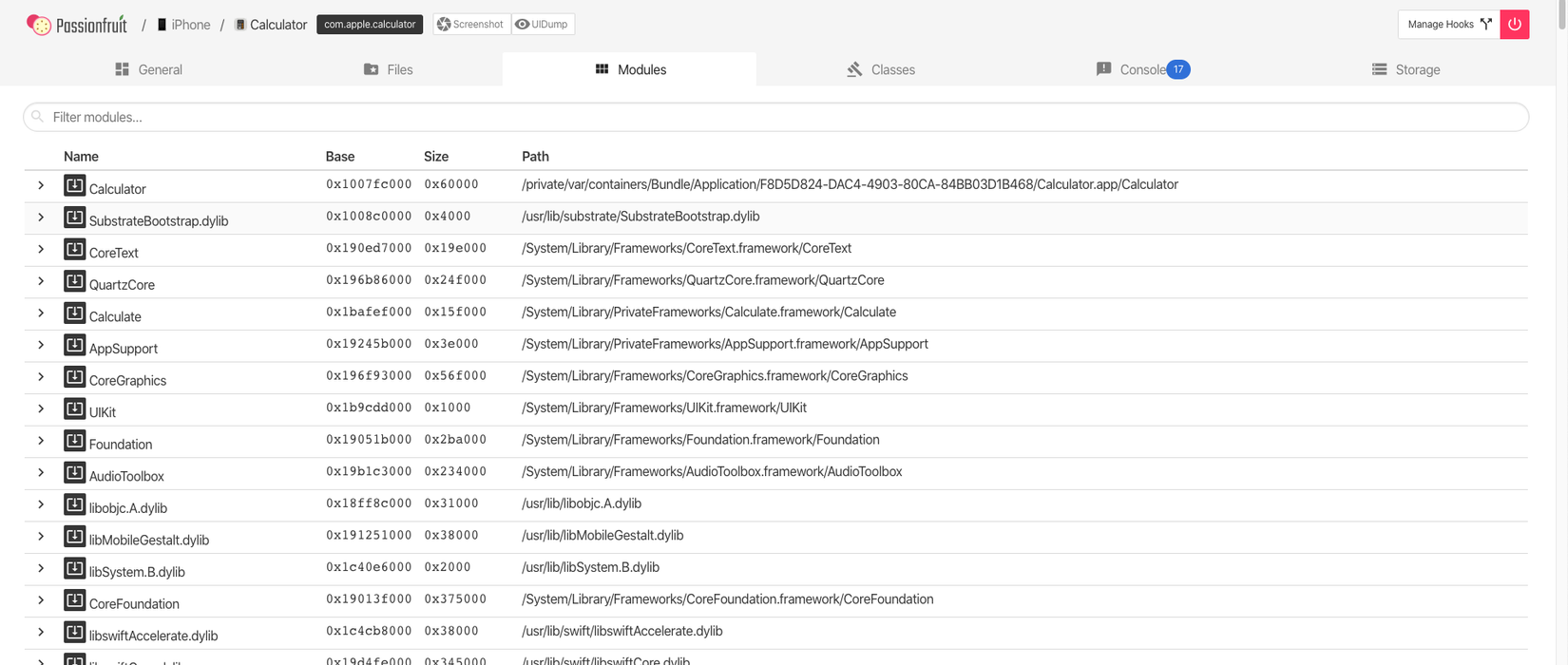1568x665 pixels.
Task: Click the module icon beside CoreText
Action: [74, 249]
